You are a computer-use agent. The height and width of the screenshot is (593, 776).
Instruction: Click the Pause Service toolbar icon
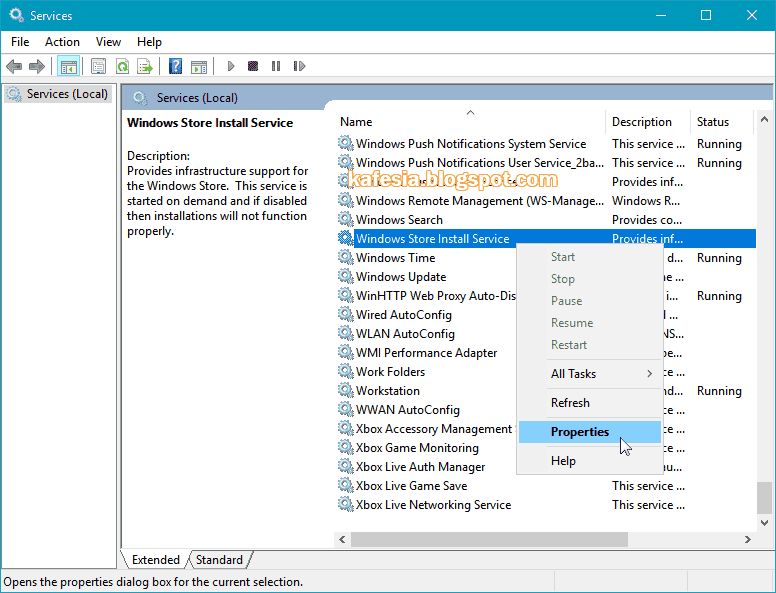[276, 66]
